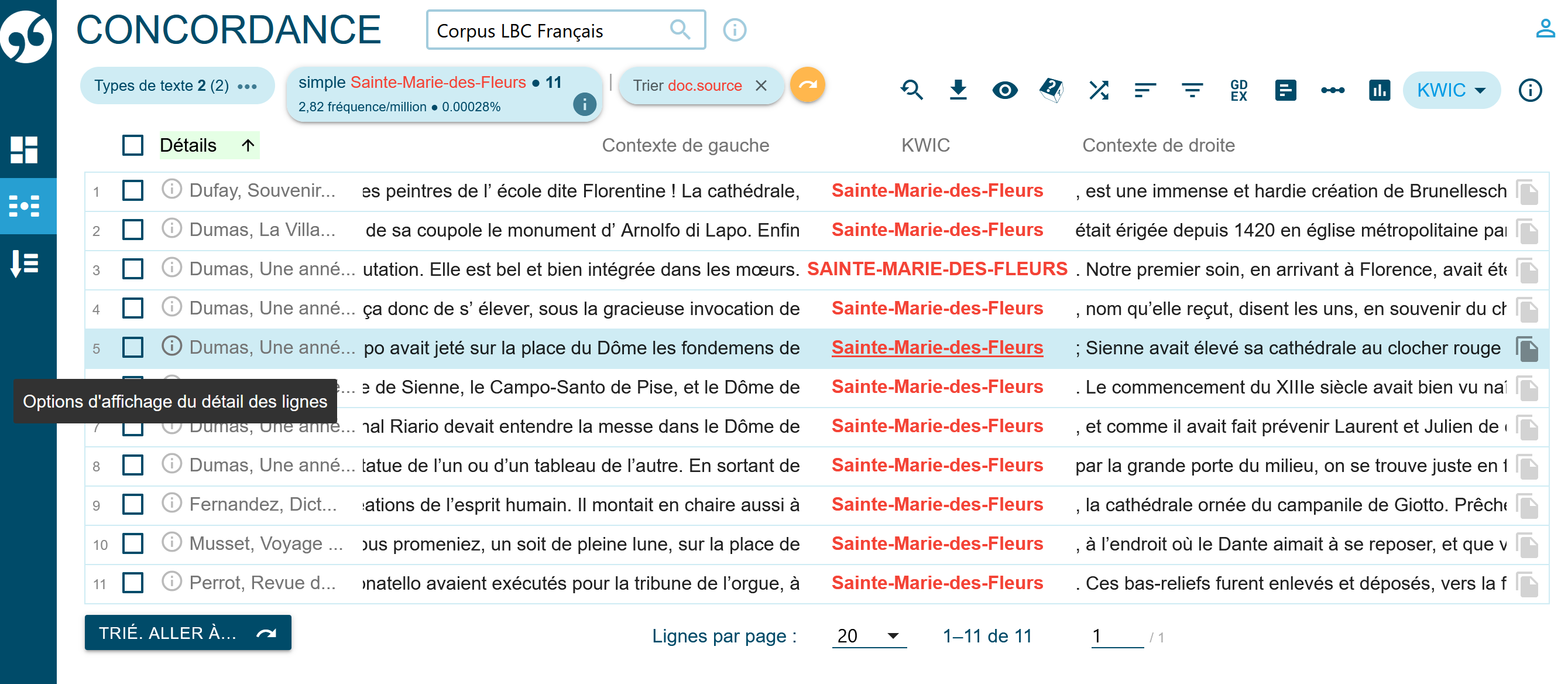Copy line 11 using the copy icon

1527,584
